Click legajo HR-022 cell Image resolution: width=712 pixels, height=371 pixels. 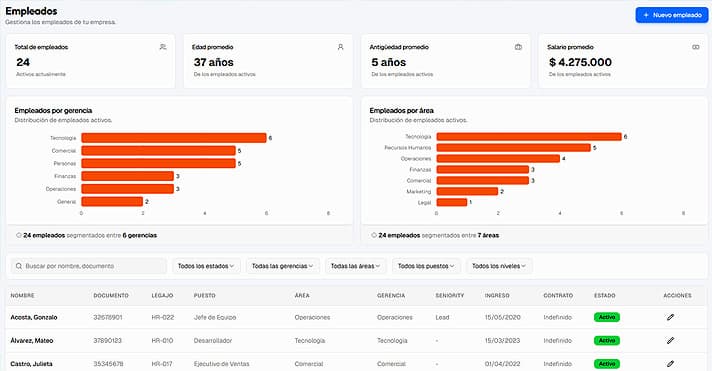(x=163, y=317)
